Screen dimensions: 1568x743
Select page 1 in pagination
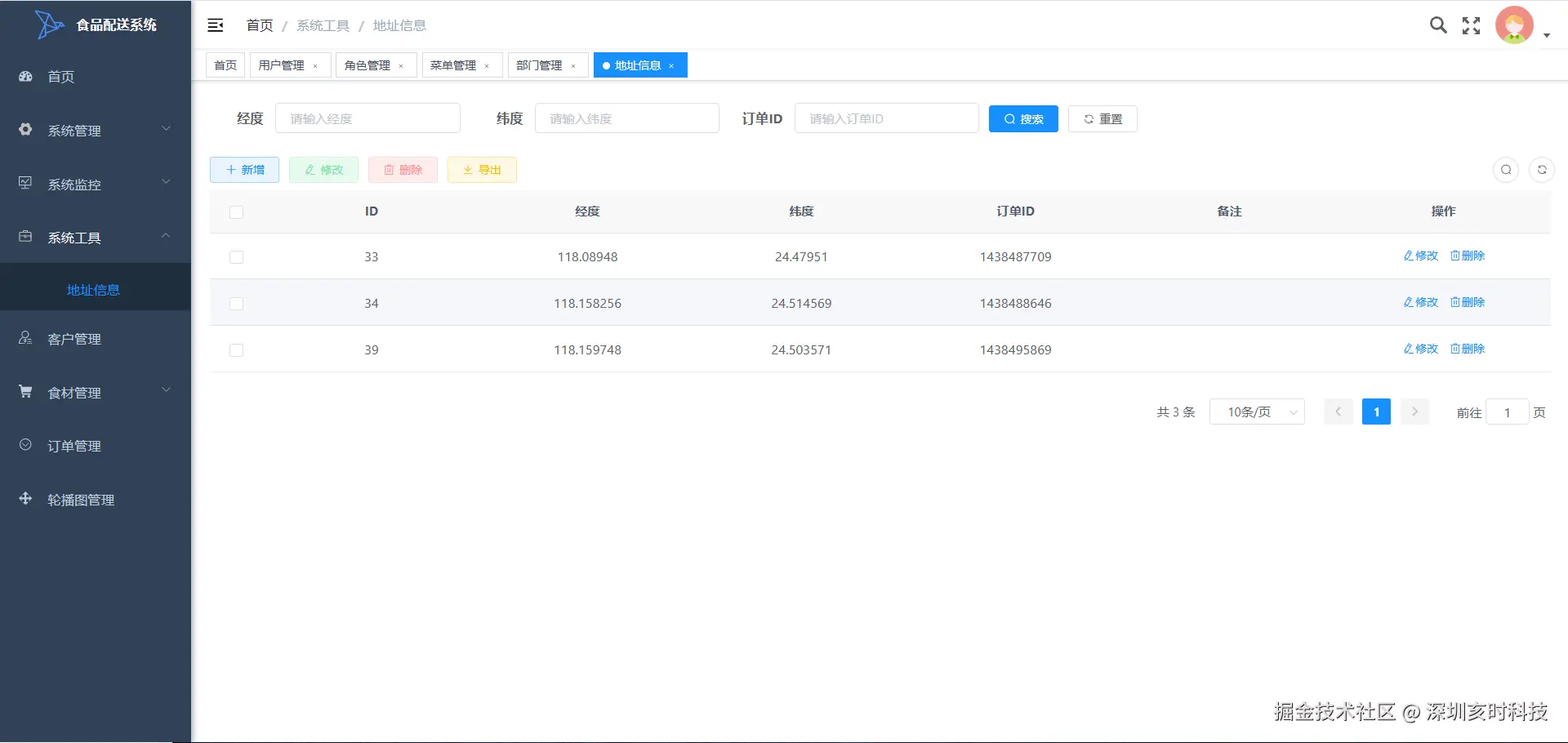tap(1376, 412)
